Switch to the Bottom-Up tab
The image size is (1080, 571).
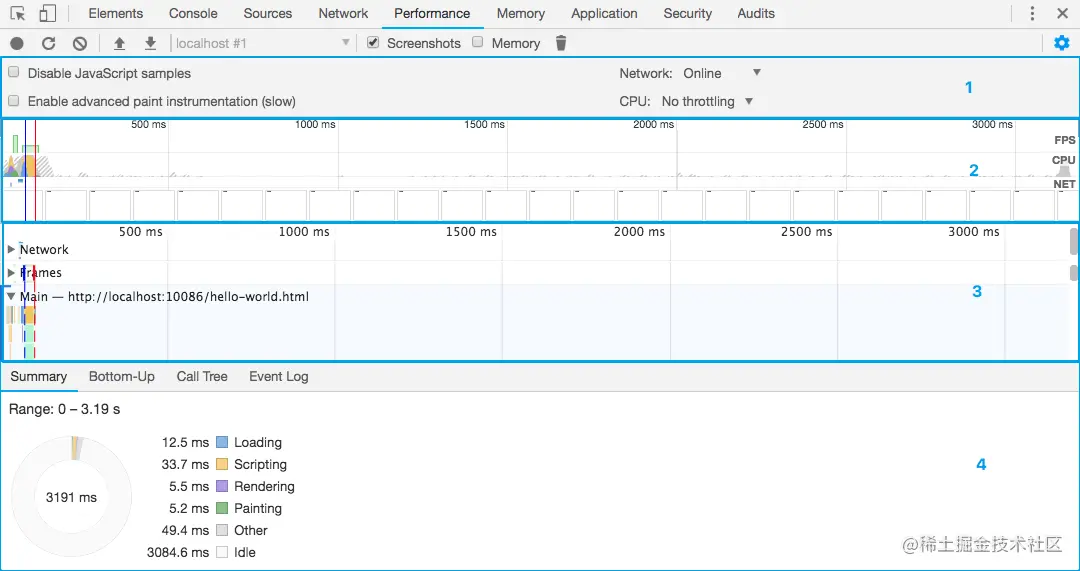click(x=122, y=376)
